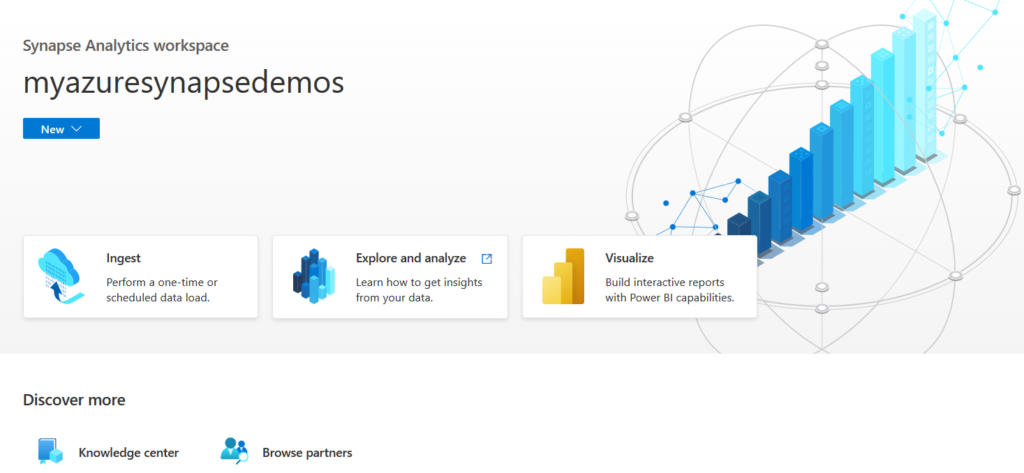This screenshot has height=473, width=1024.
Task: Click the myazuresynapsedemos workspace name
Action: click(x=184, y=84)
